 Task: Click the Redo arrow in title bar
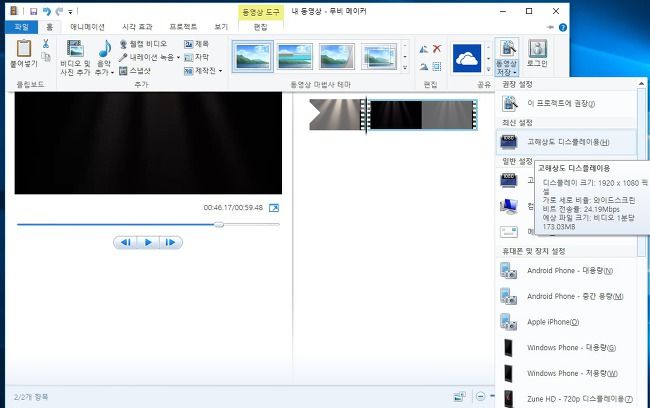[59, 11]
